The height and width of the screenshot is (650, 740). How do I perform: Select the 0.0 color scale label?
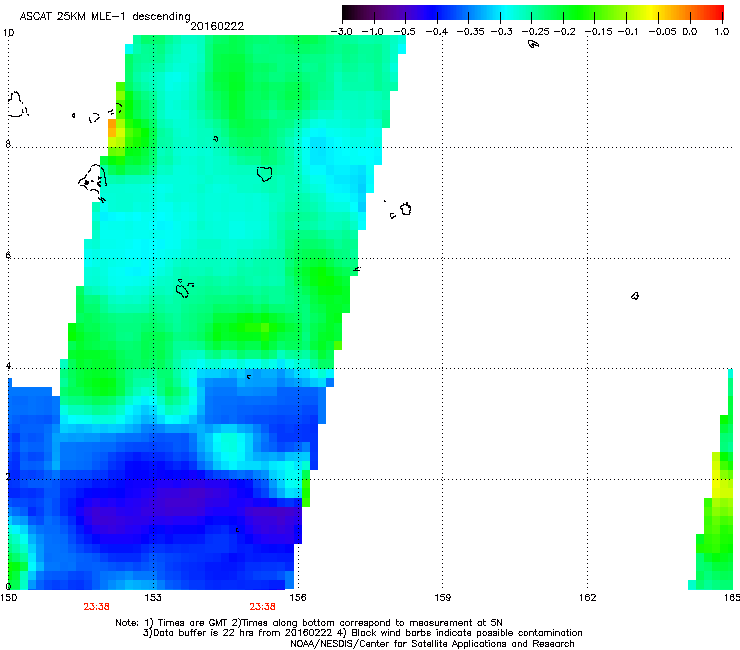pyautogui.click(x=690, y=32)
